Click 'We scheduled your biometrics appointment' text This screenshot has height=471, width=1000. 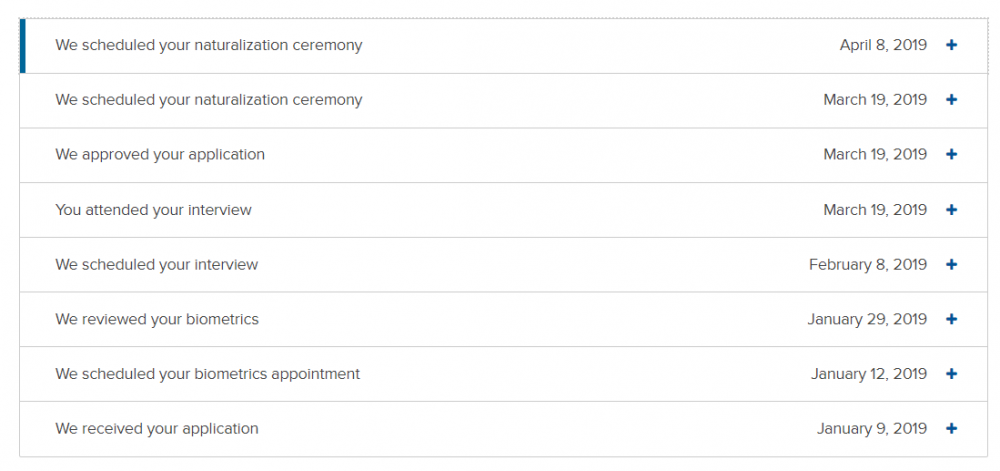207,374
